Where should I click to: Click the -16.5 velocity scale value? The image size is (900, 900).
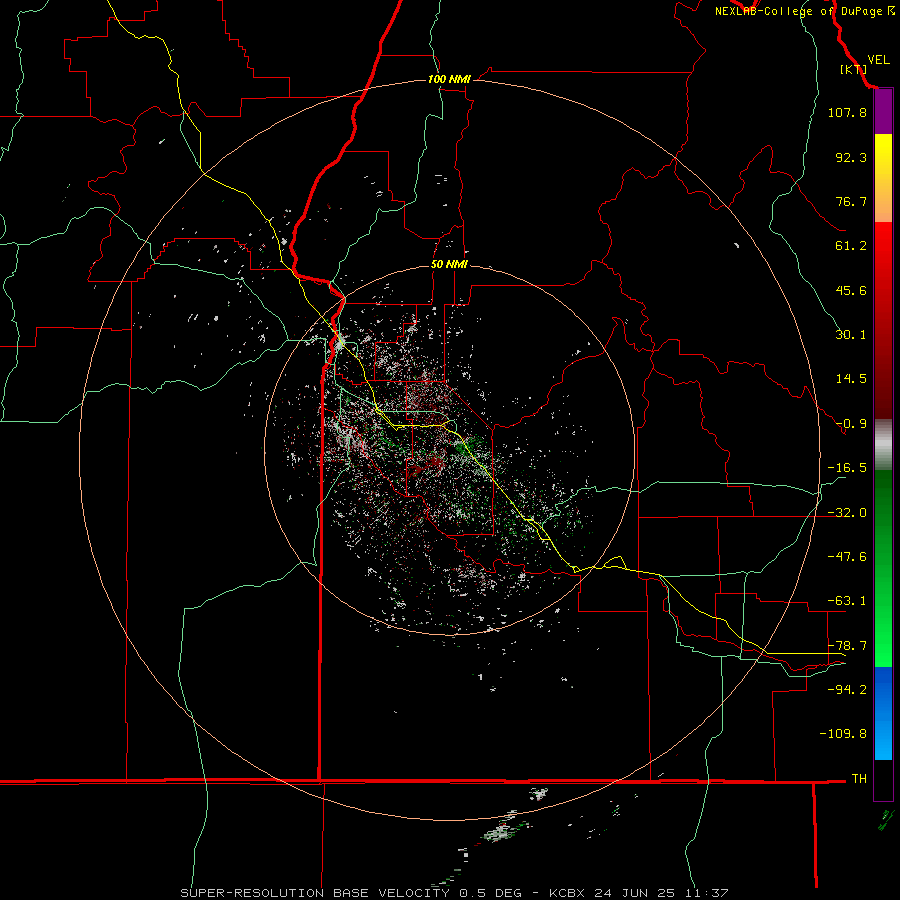point(847,468)
